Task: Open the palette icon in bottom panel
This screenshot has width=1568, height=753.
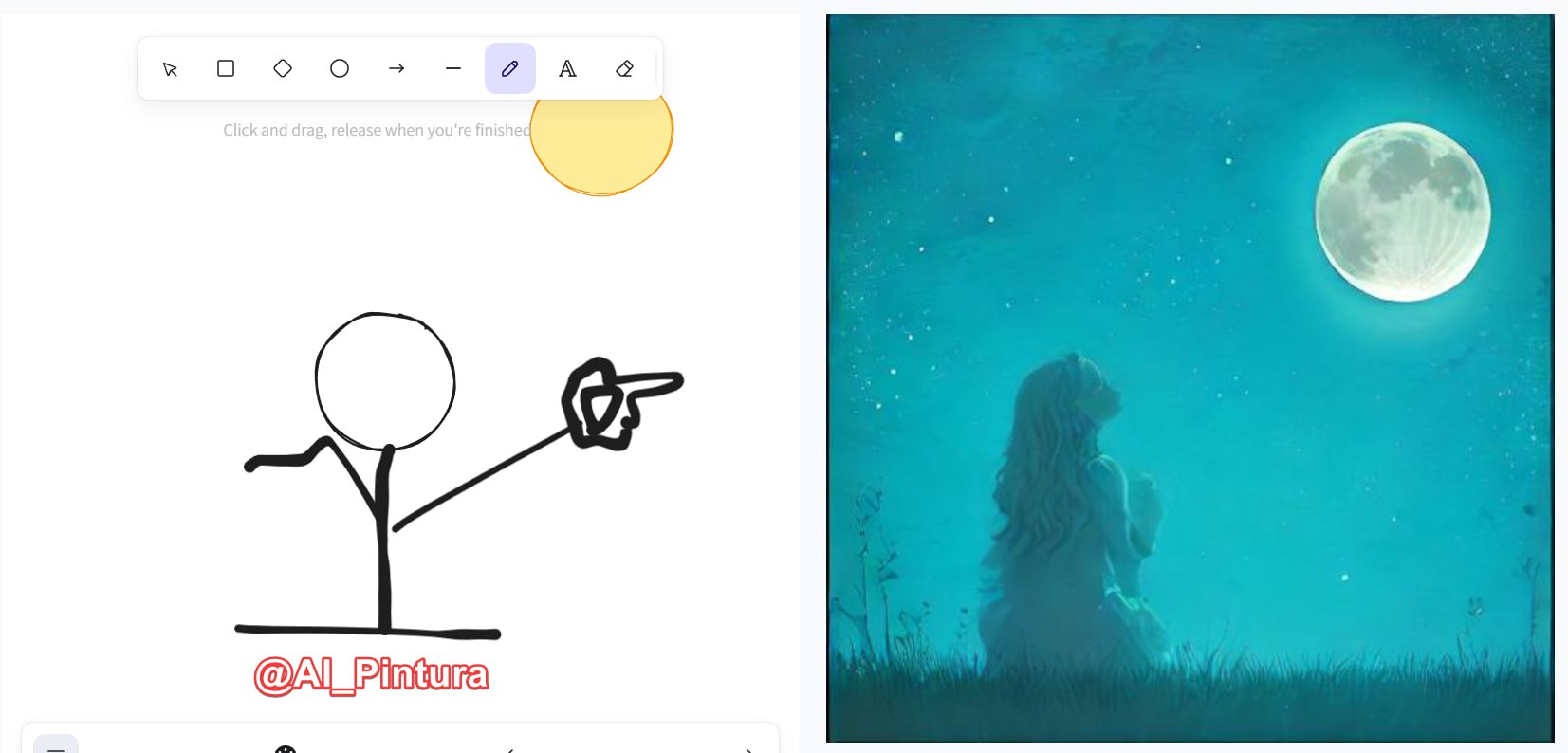Action: [286, 748]
